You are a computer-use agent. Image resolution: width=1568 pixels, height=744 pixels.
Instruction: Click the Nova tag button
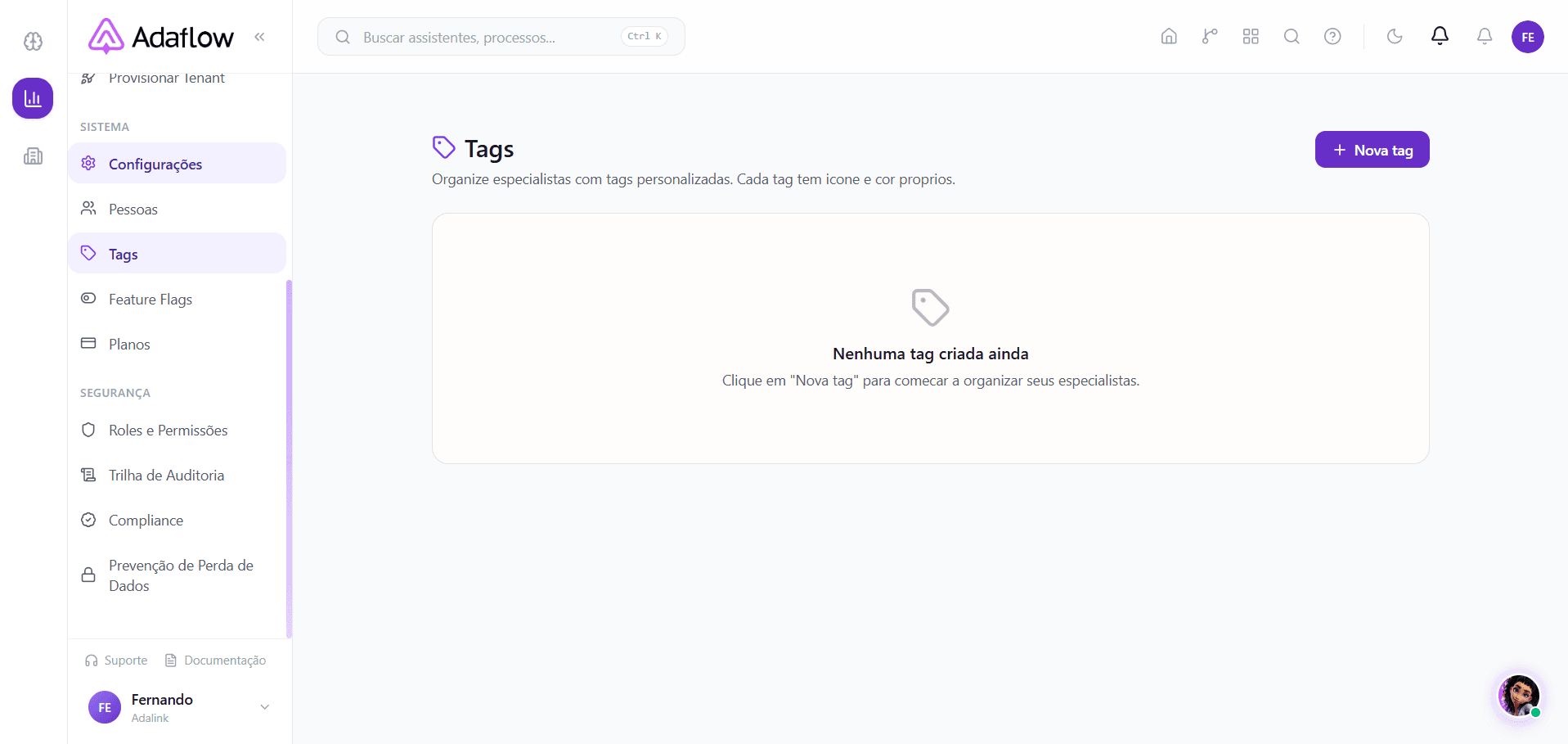pos(1372,150)
